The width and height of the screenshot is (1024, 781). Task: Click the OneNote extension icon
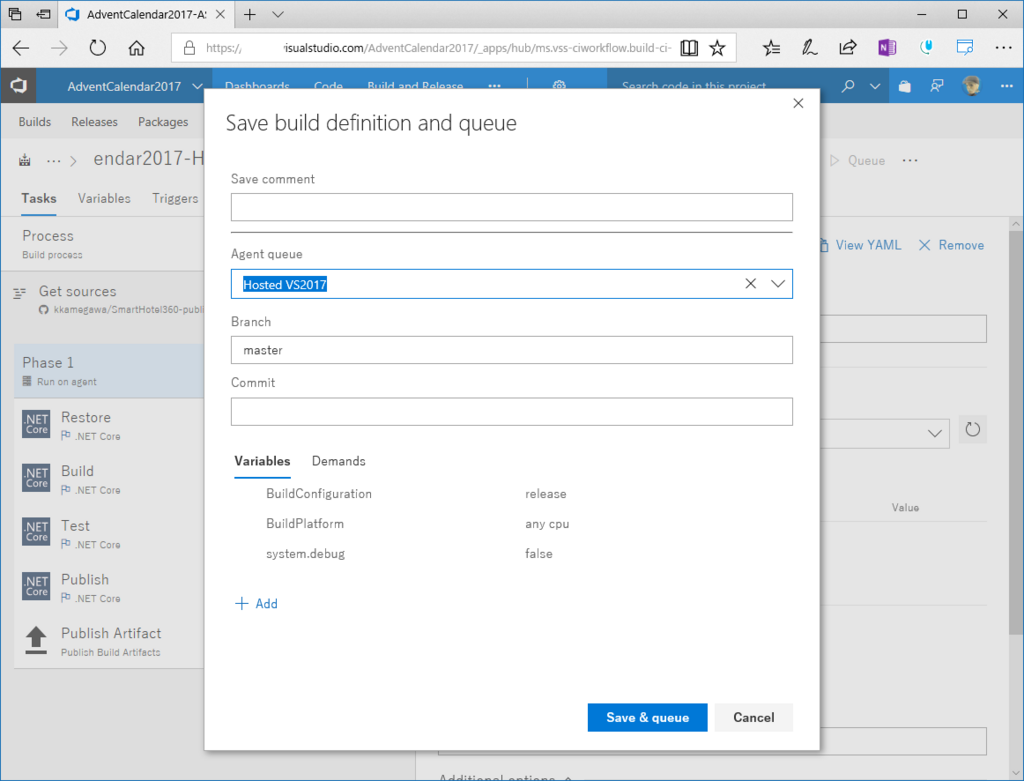tap(887, 48)
